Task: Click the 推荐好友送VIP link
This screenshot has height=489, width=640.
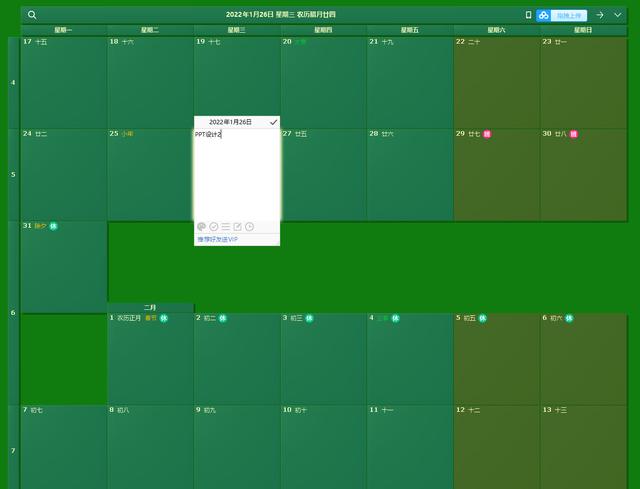Action: coord(217,239)
